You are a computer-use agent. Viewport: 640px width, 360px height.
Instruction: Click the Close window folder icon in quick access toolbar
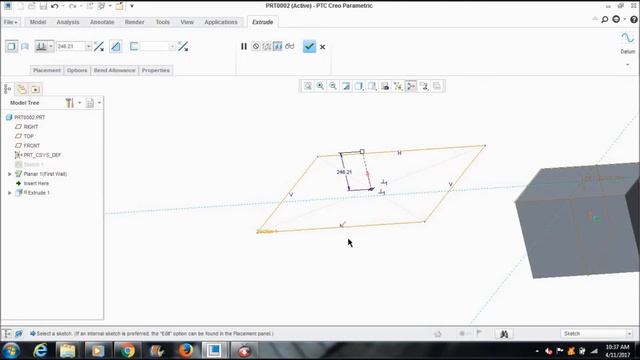coord(119,6)
